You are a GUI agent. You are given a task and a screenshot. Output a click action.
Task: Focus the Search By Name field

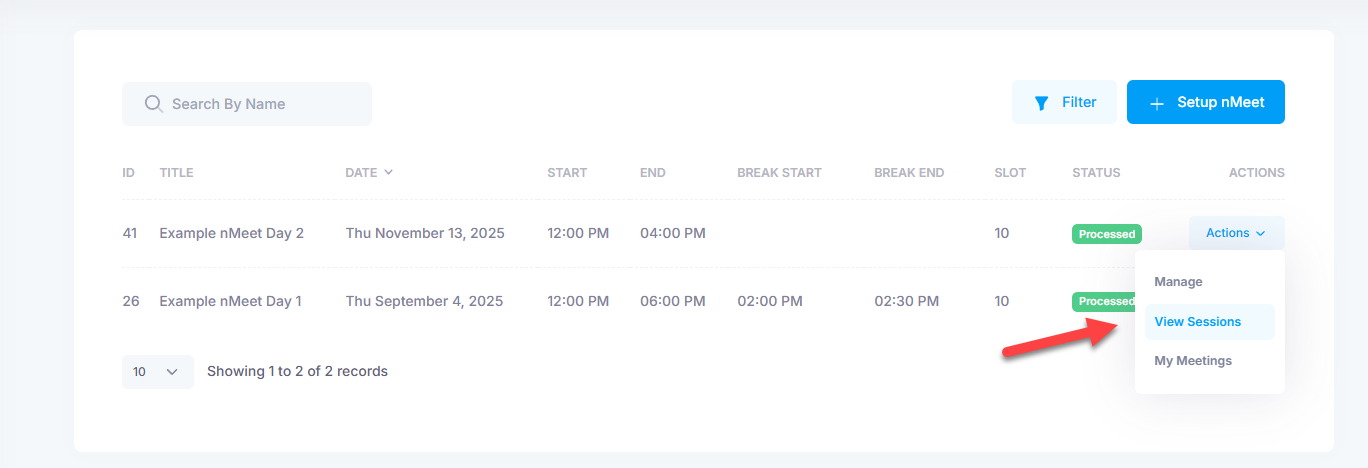260,104
